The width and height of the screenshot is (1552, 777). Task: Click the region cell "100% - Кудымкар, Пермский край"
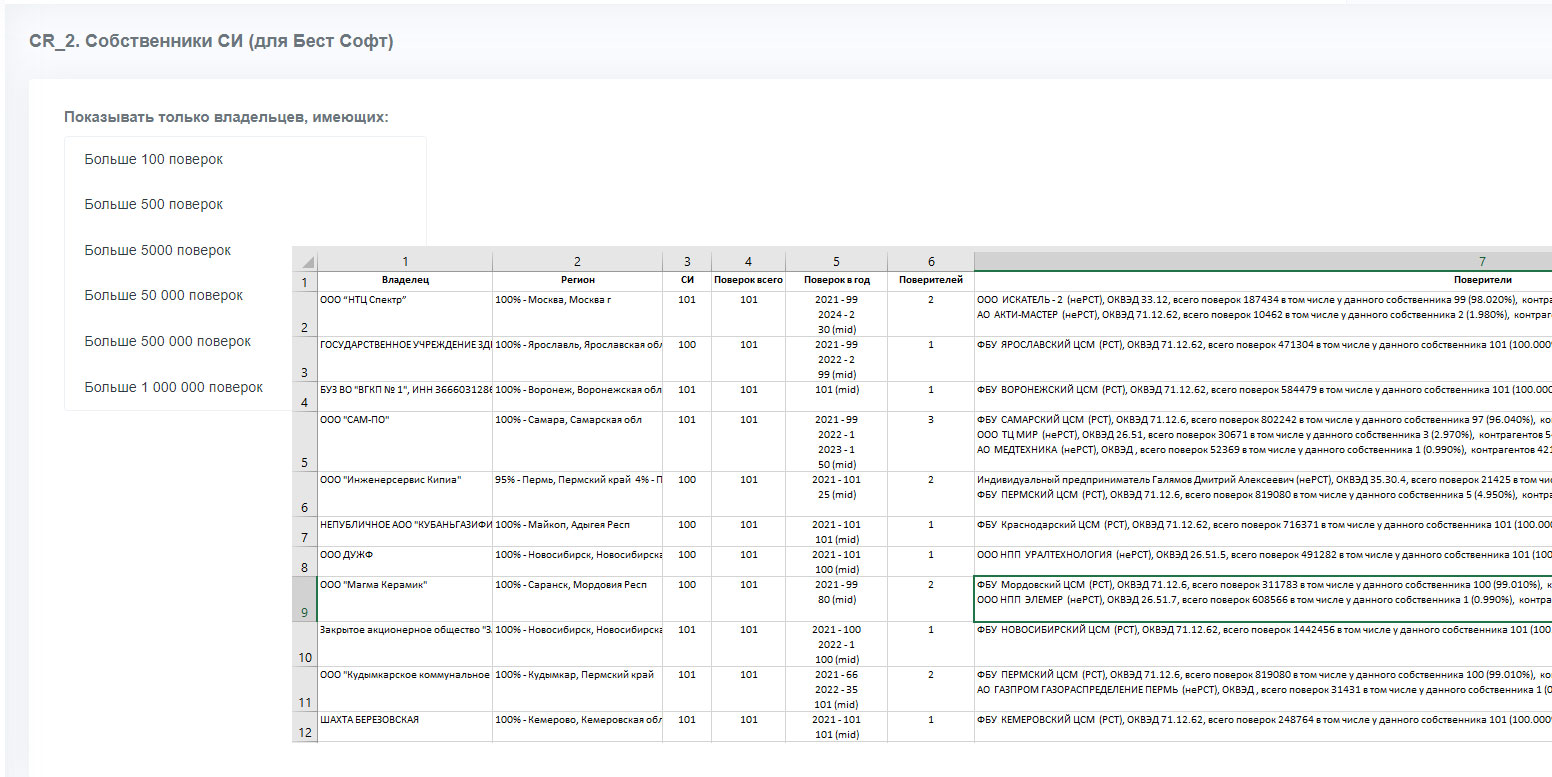pyautogui.click(x=577, y=689)
